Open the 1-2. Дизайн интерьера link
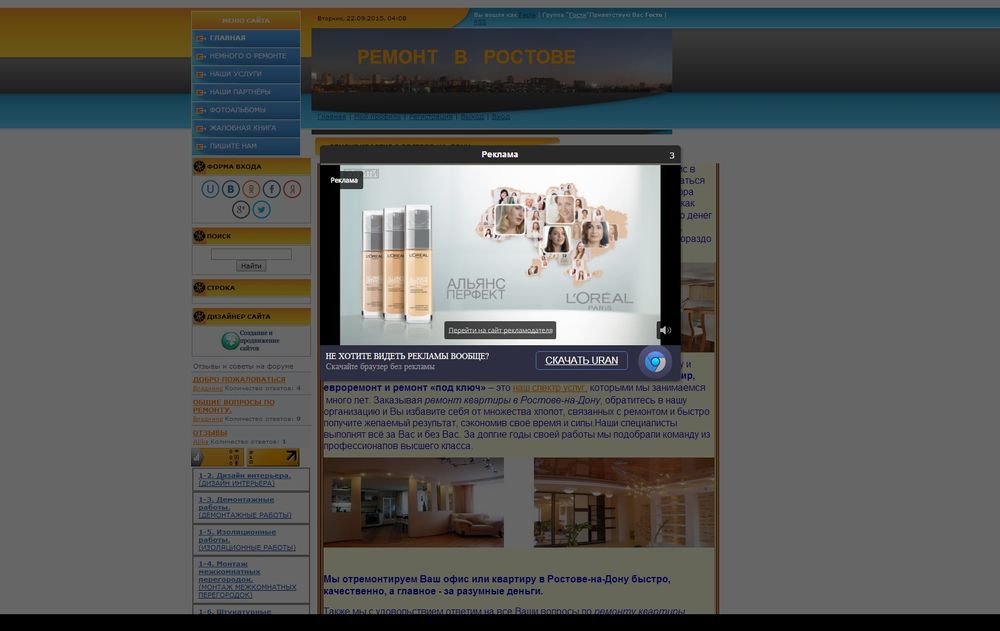1000x631 pixels. point(245,479)
